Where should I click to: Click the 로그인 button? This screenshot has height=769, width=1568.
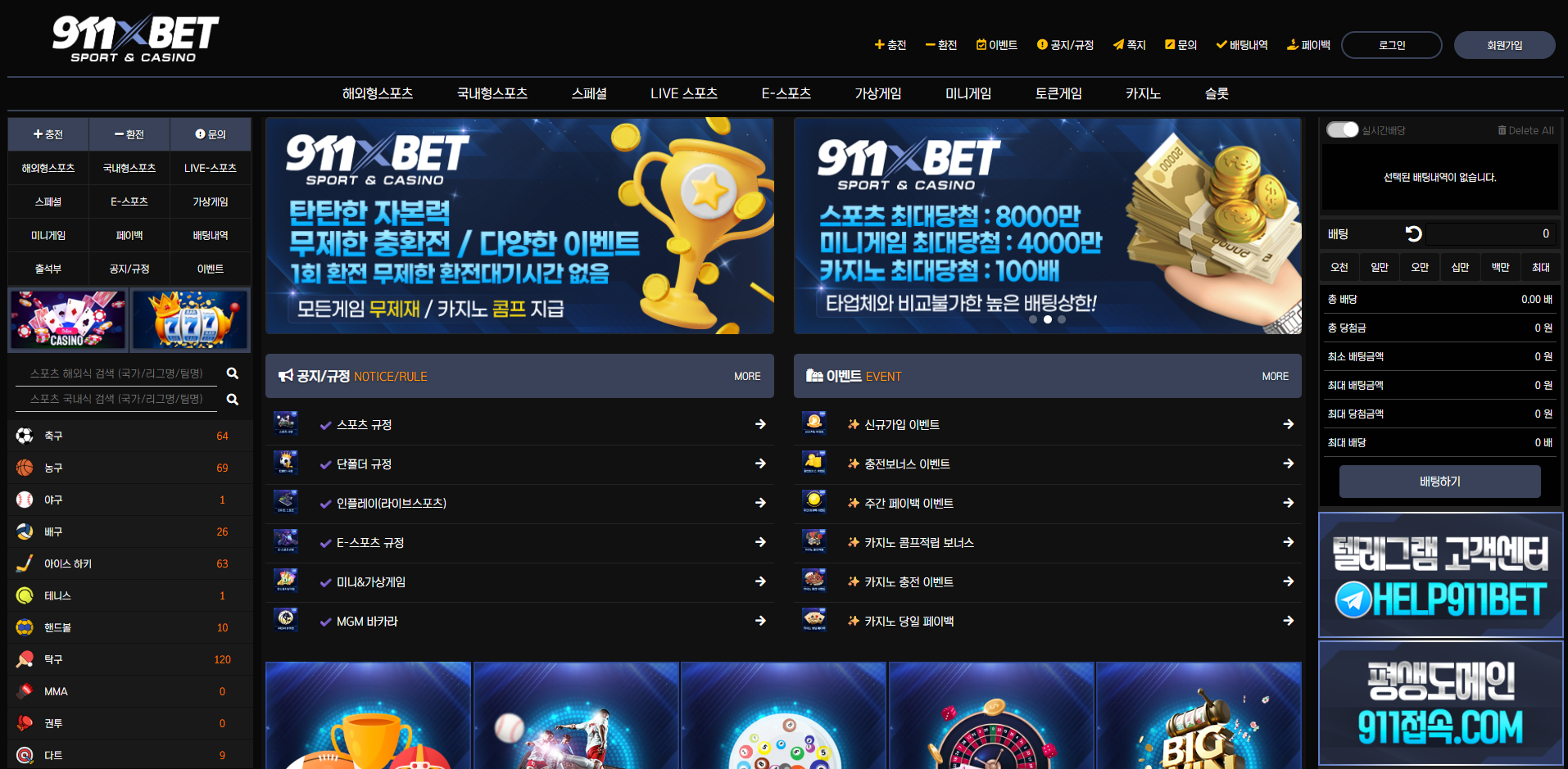coord(1392,45)
